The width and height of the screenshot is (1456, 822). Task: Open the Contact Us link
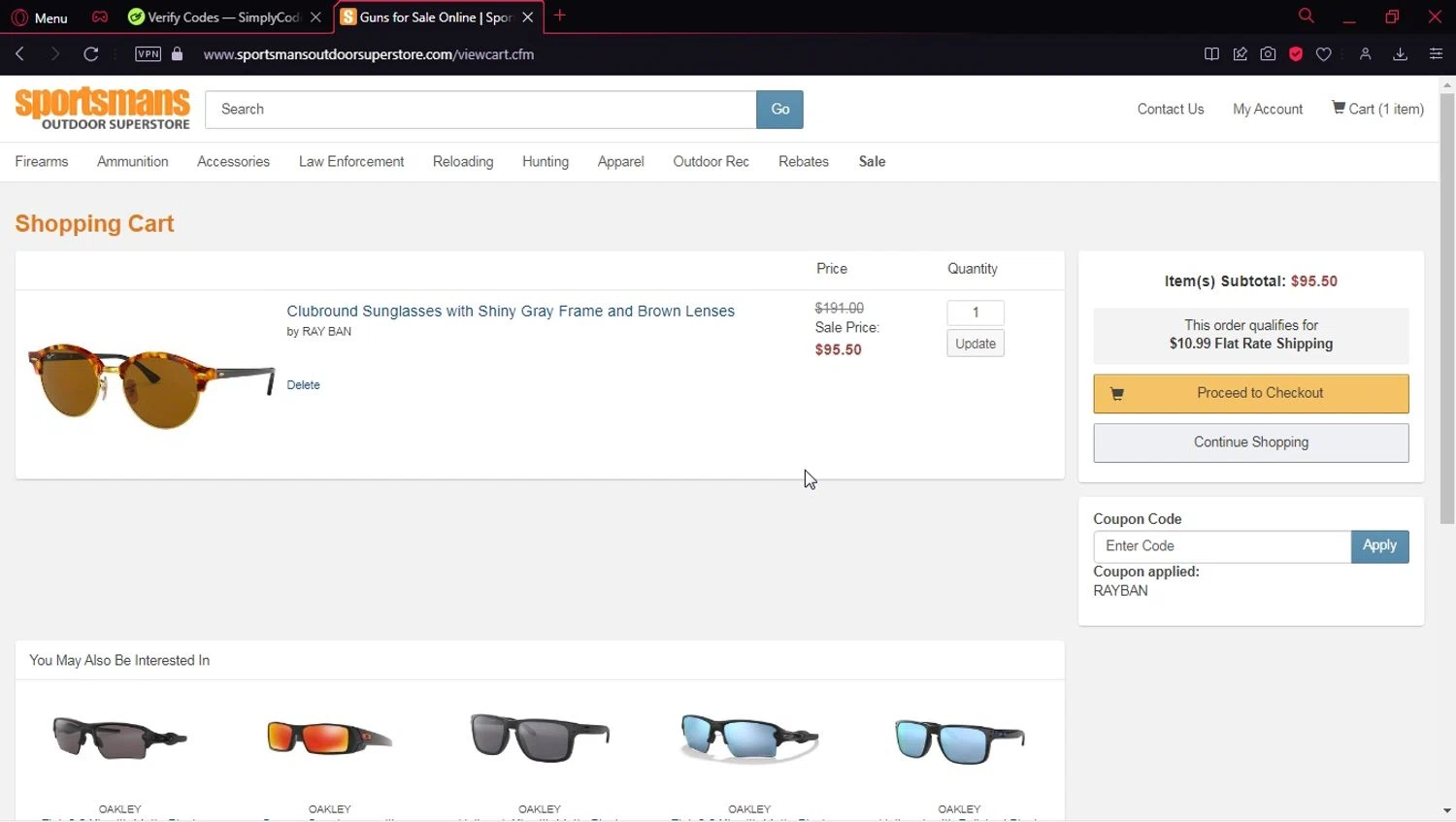[x=1171, y=109]
